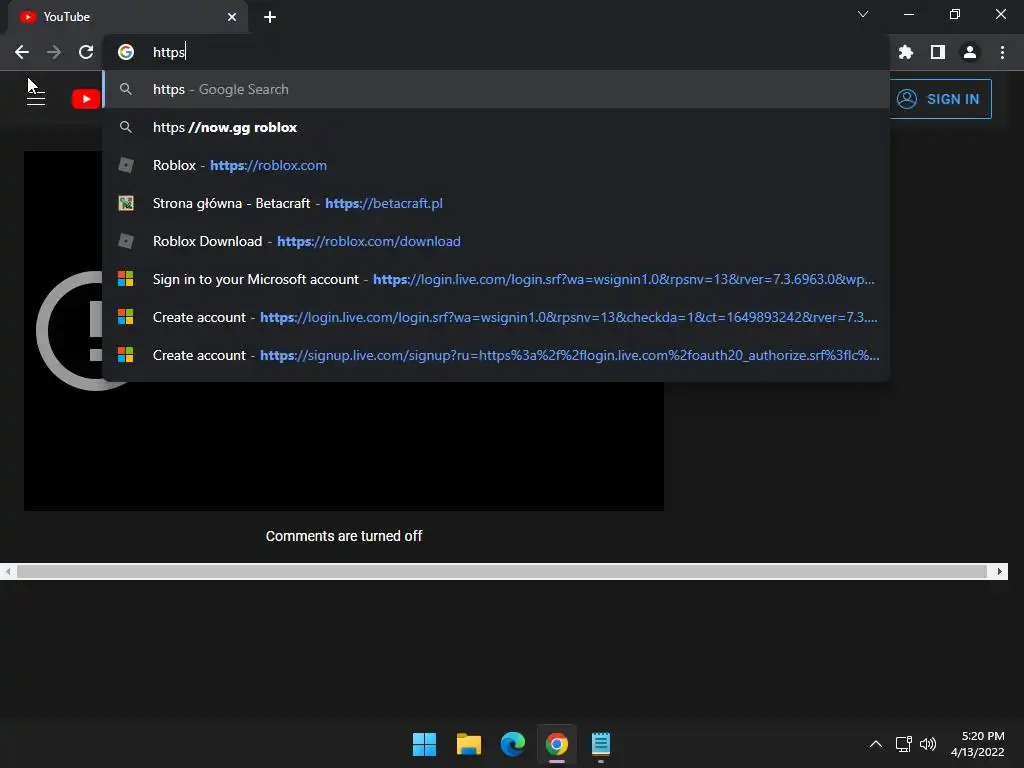Select 'Sign in to your Microsoft account' suggestion
This screenshot has height=768, width=1024.
point(496,279)
